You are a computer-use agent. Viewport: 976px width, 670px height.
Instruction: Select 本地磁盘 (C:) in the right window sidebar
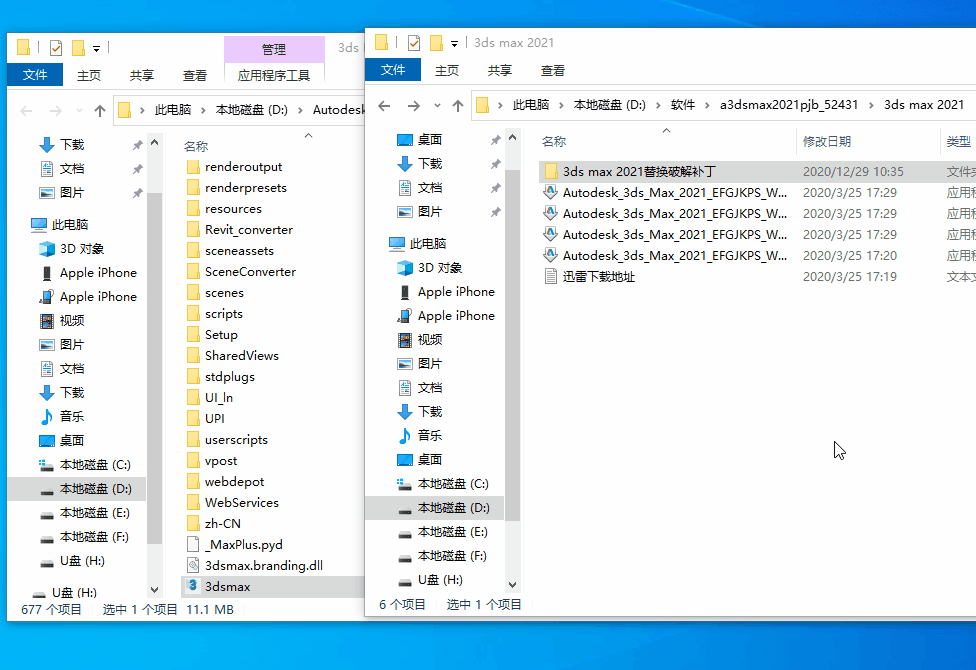453,484
